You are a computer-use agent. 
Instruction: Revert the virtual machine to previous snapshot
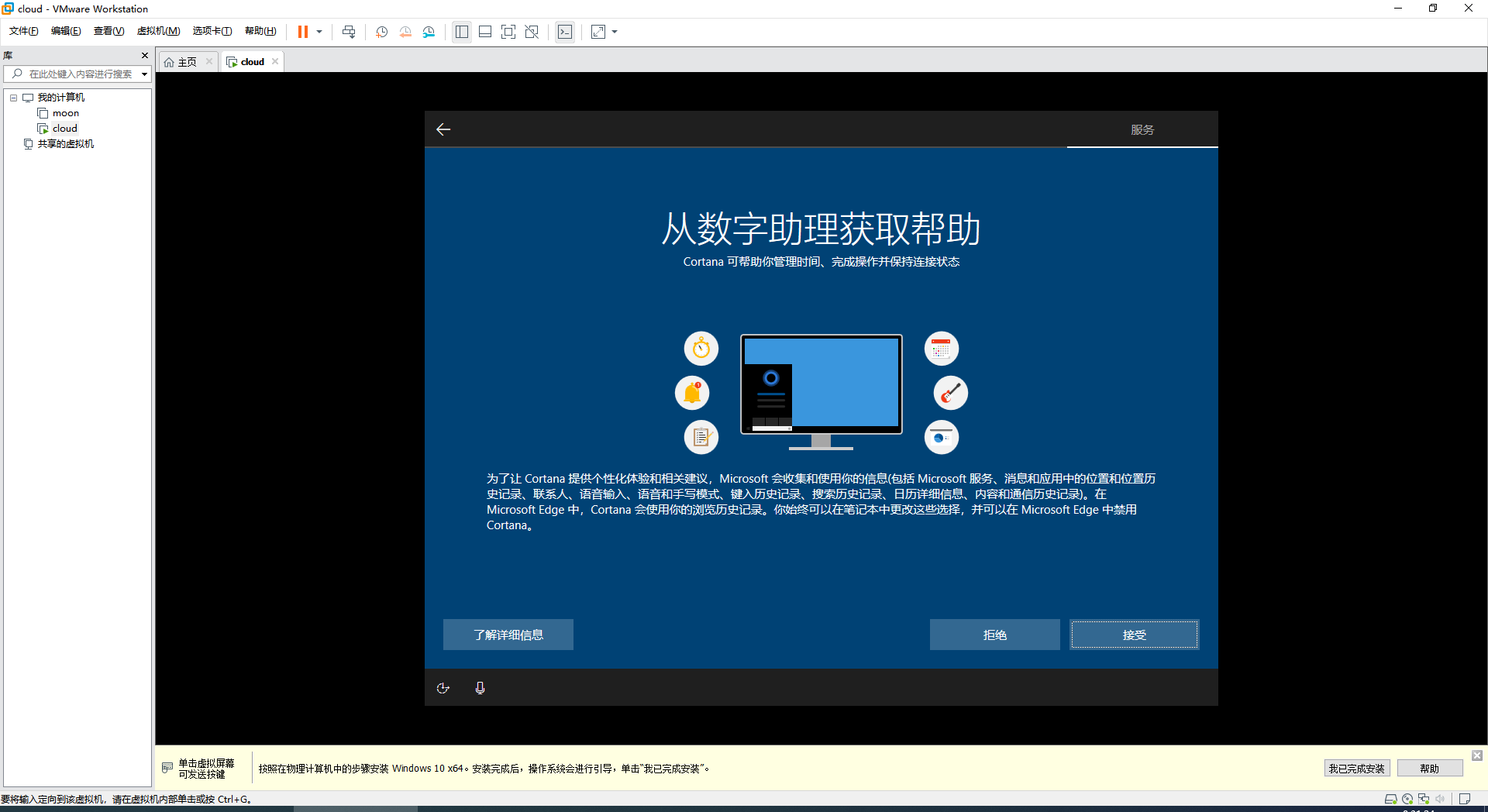(405, 32)
